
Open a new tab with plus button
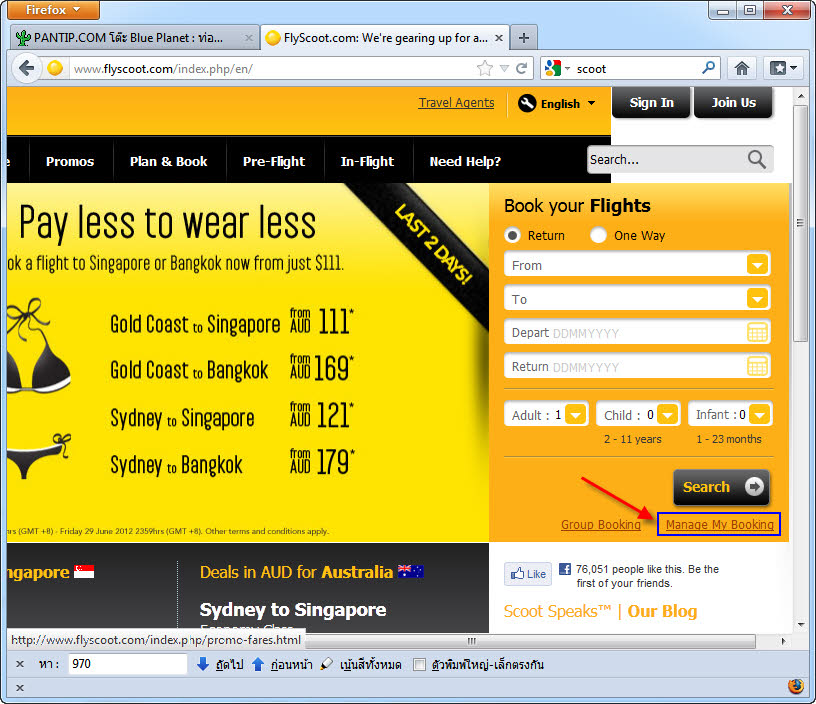[x=524, y=38]
